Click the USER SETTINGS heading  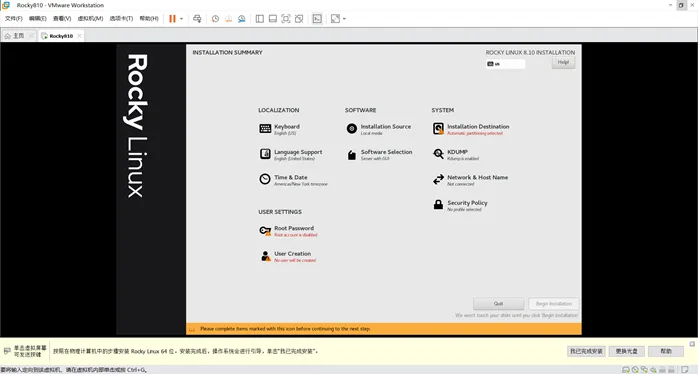[x=280, y=211]
